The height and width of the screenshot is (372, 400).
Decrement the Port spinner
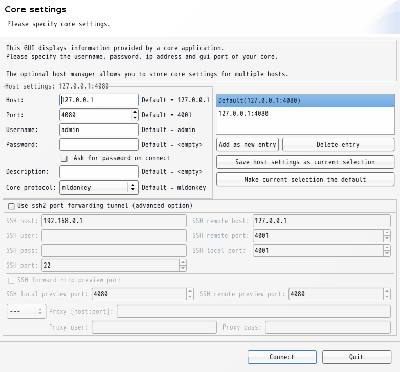135,118
